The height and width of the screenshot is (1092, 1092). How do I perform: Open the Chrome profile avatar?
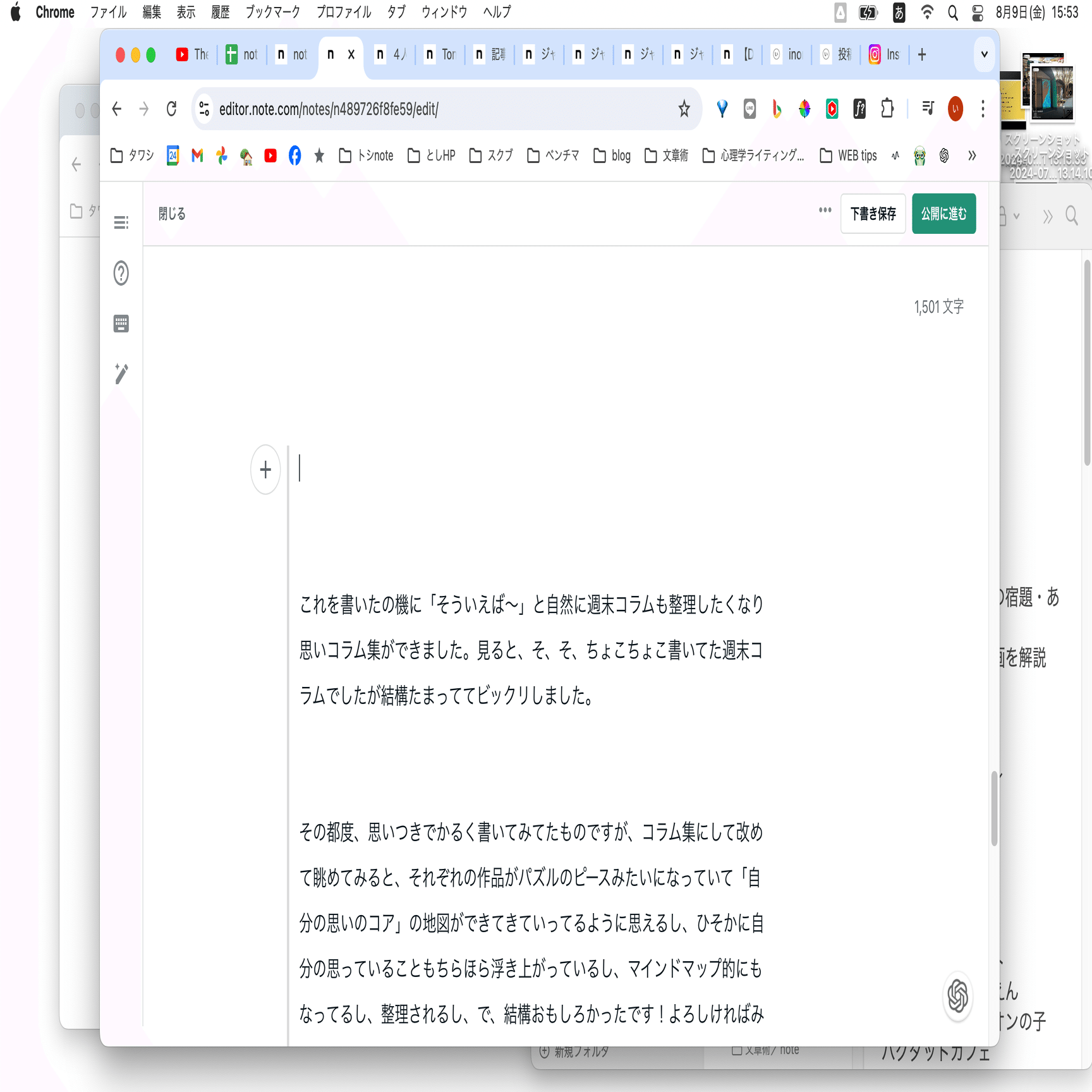955,109
